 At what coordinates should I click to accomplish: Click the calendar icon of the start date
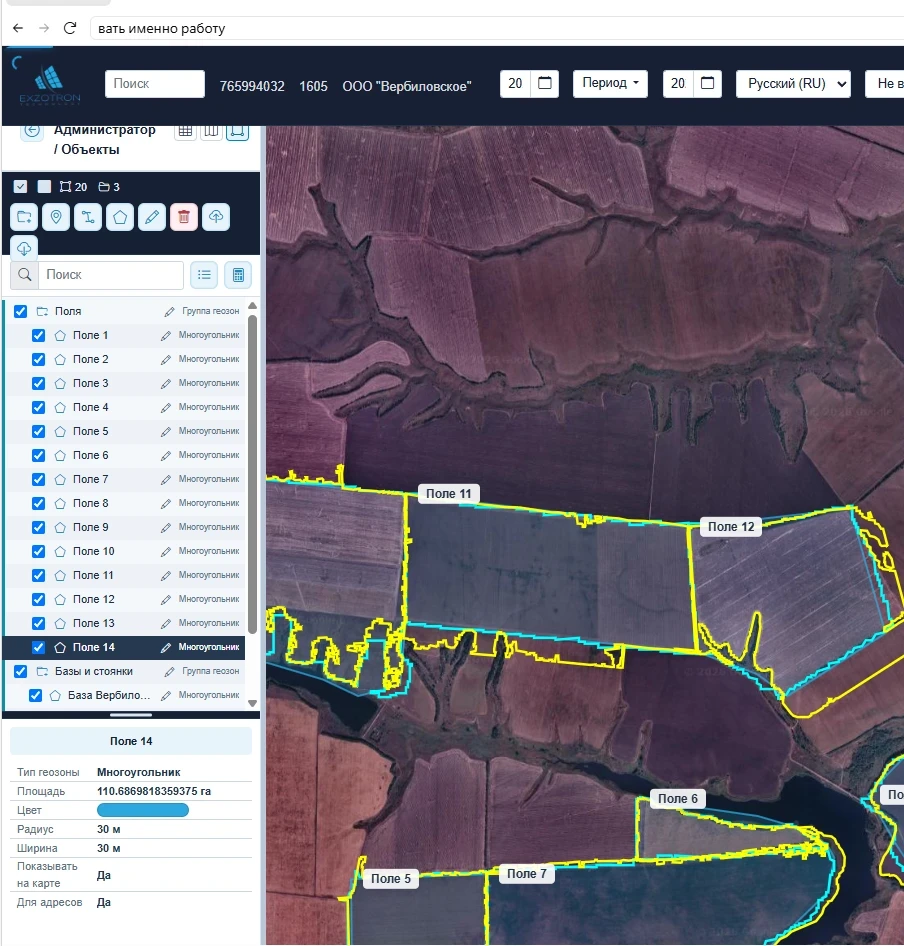pos(545,83)
